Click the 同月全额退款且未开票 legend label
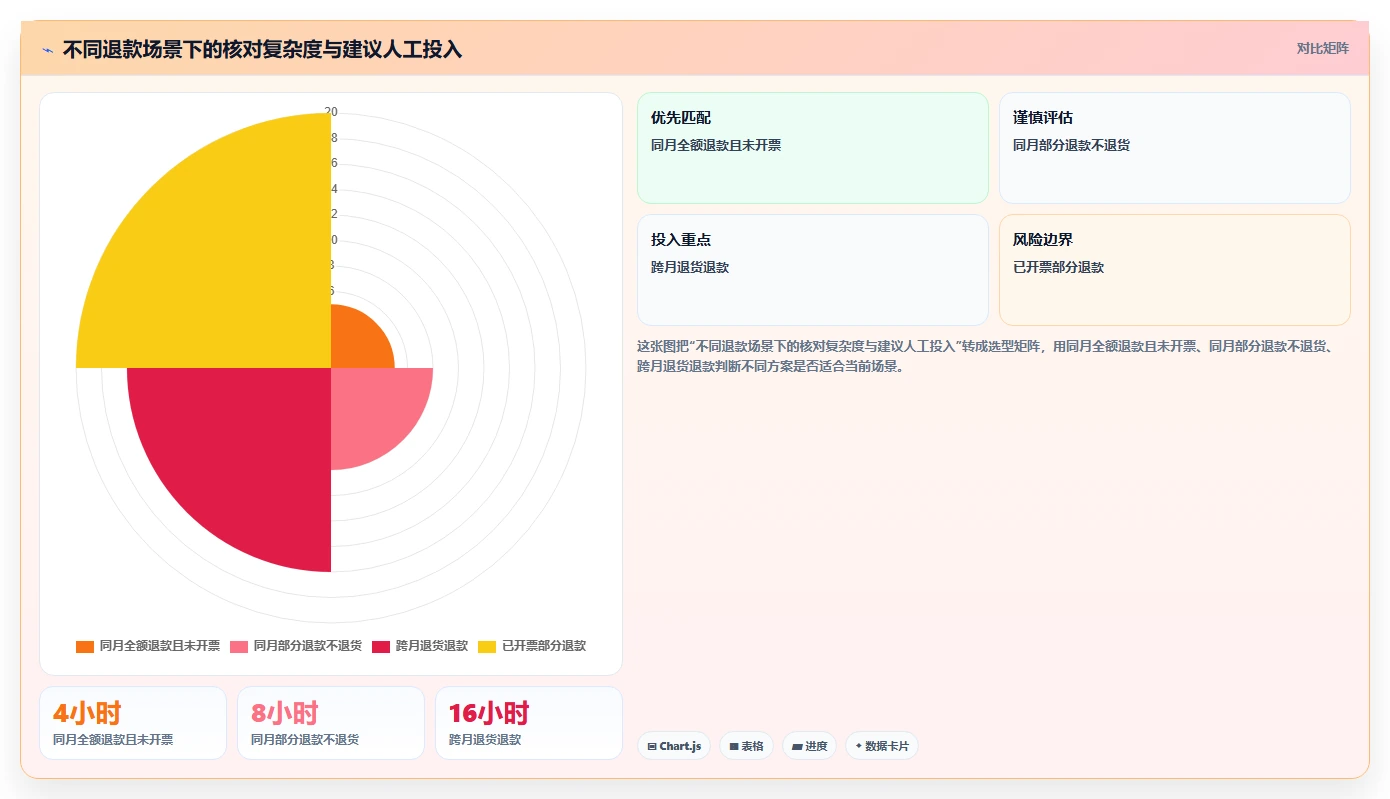 click(159, 646)
